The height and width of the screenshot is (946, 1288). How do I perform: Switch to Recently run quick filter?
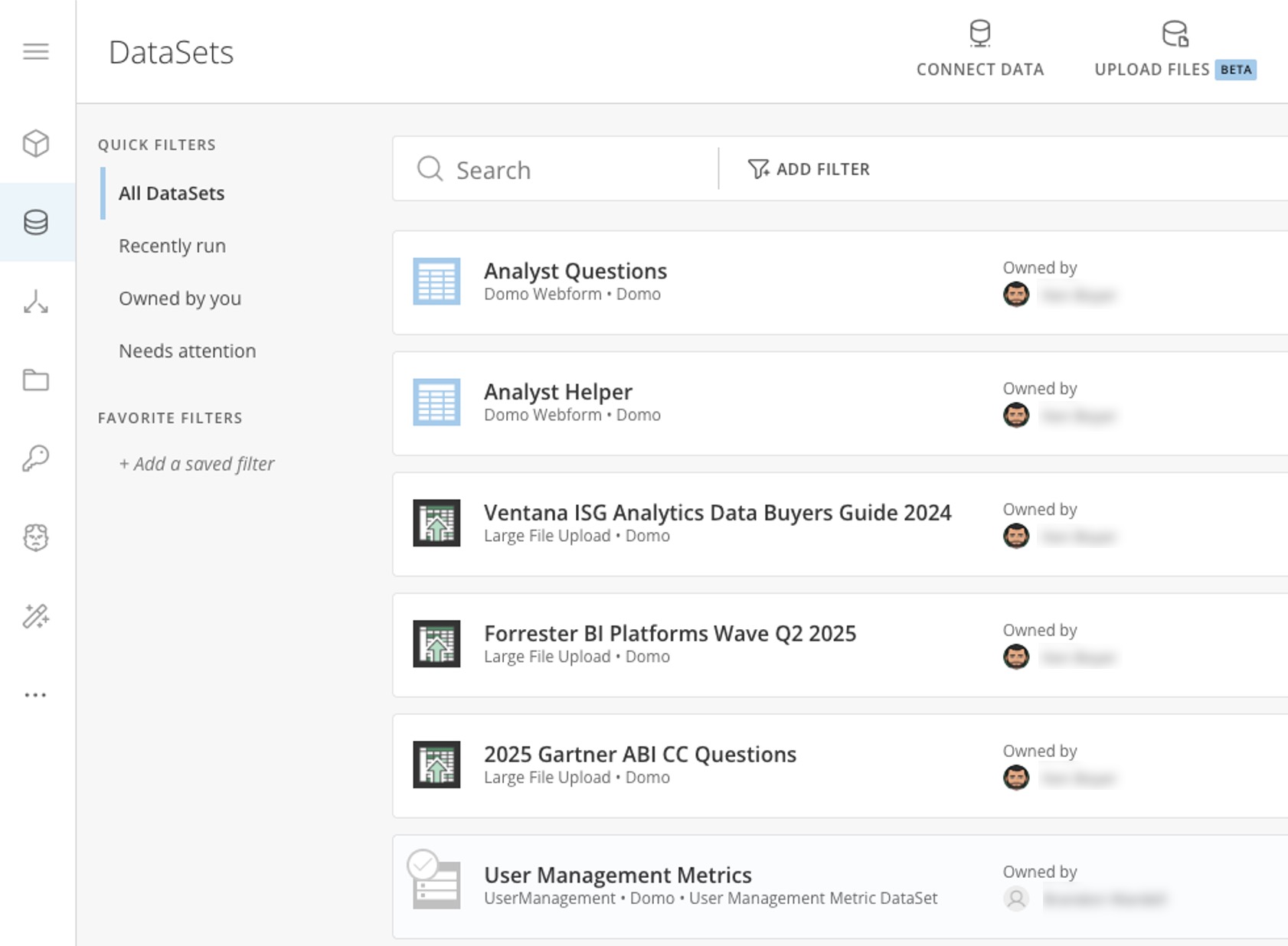pyautogui.click(x=172, y=246)
